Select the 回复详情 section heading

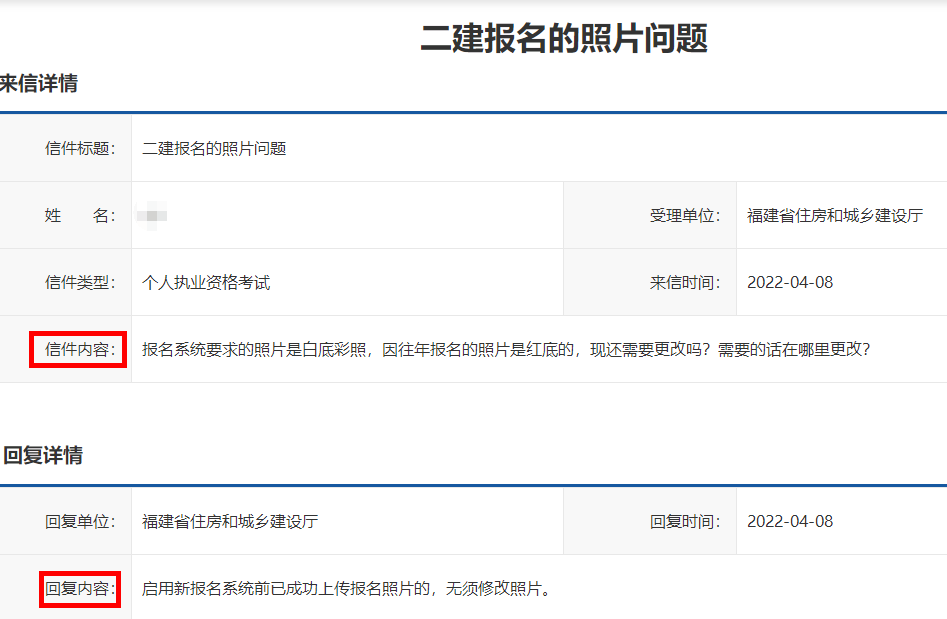click(42, 456)
